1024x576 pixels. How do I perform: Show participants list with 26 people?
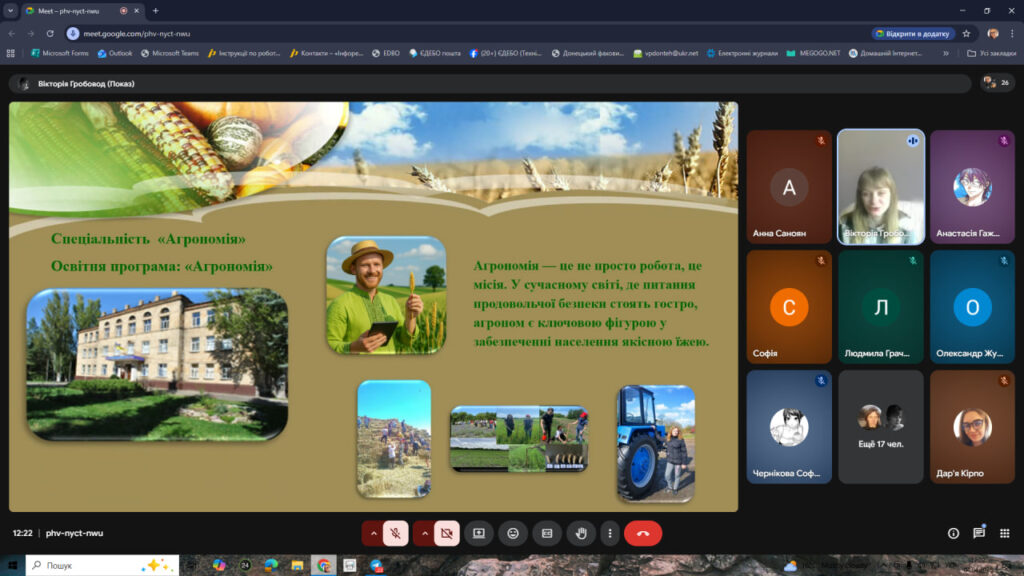click(x=996, y=83)
